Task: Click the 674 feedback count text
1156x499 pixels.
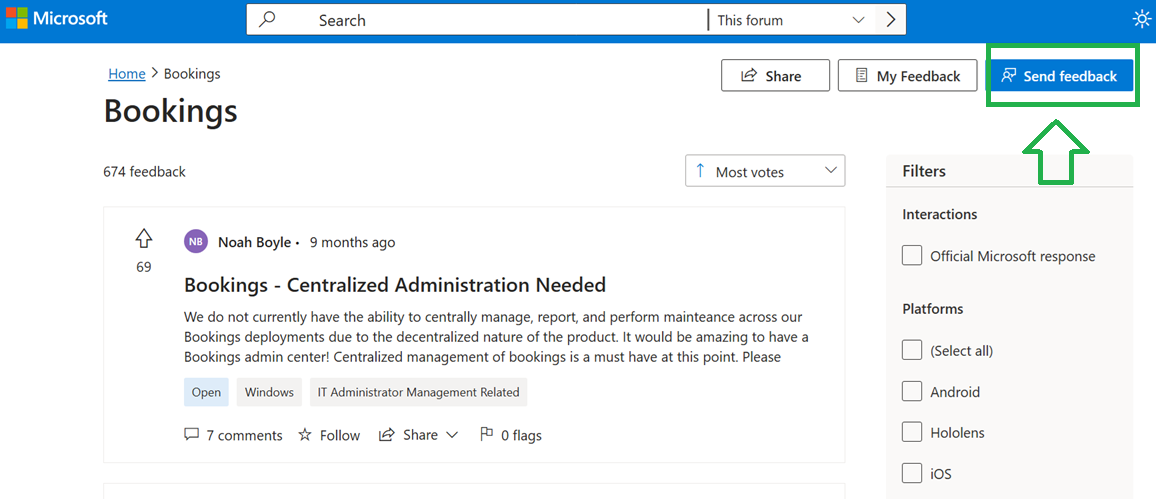Action: point(144,172)
